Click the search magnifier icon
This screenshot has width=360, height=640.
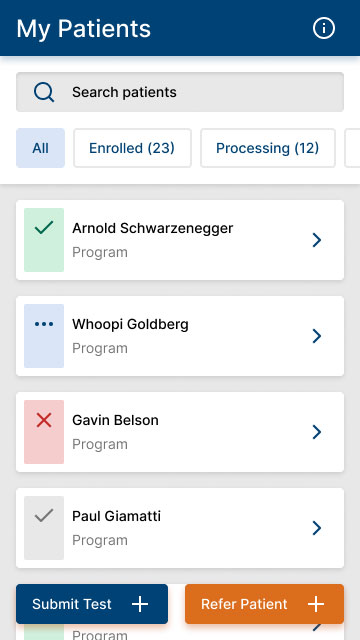point(44,92)
